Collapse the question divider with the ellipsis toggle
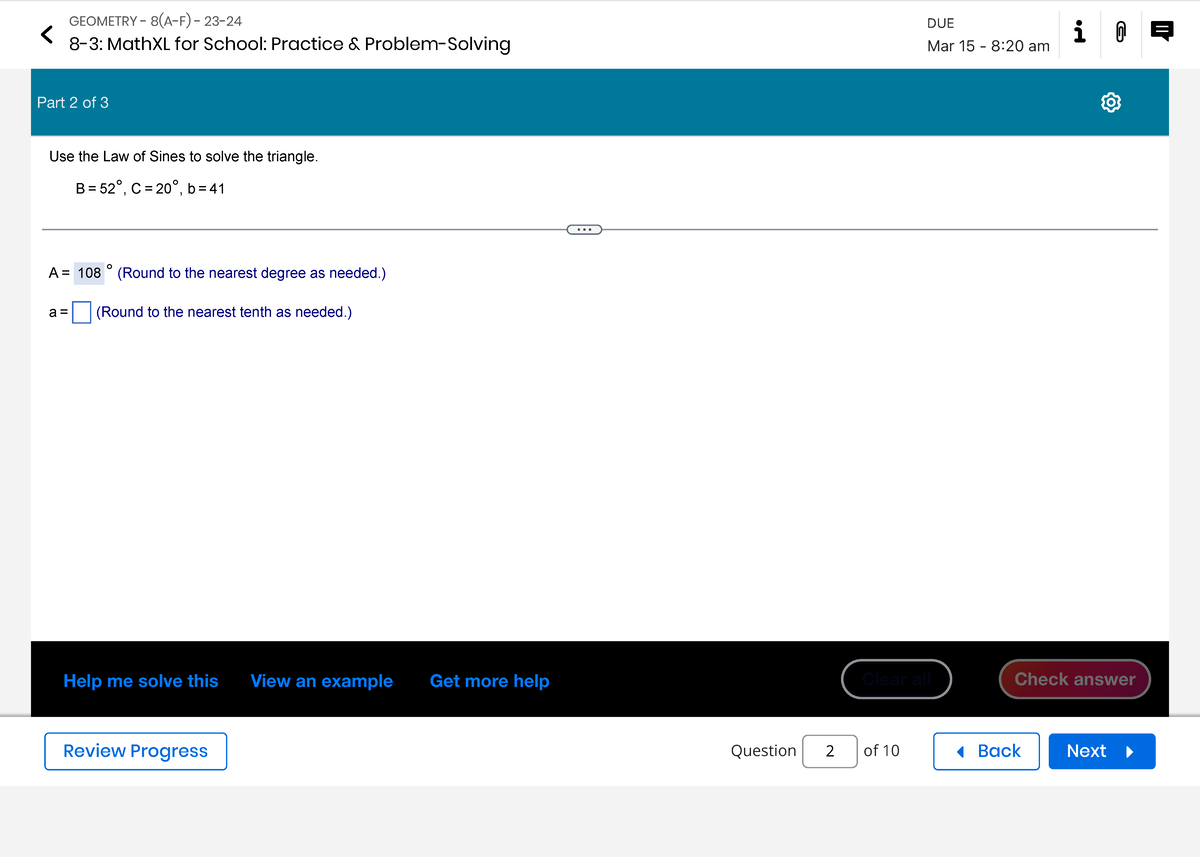The image size is (1200, 857). coord(584,229)
